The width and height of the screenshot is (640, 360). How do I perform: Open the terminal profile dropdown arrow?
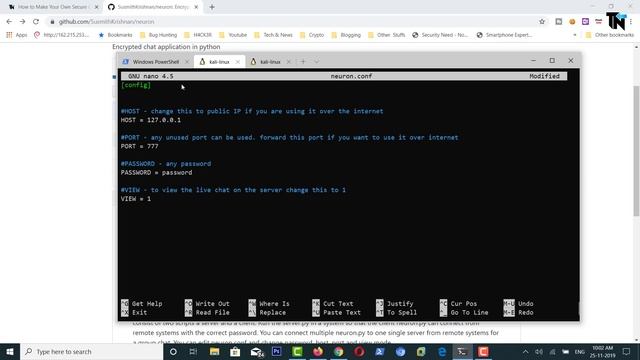pos(317,62)
